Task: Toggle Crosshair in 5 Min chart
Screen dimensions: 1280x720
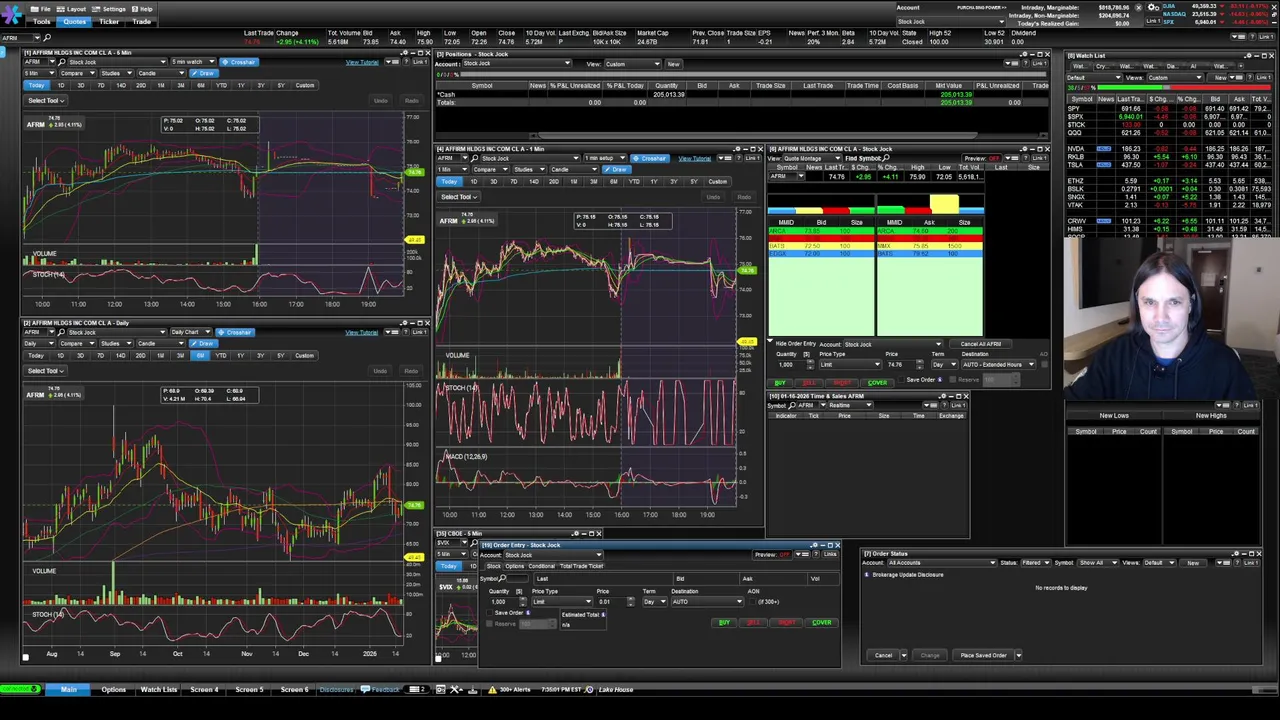Action: [x=239, y=62]
